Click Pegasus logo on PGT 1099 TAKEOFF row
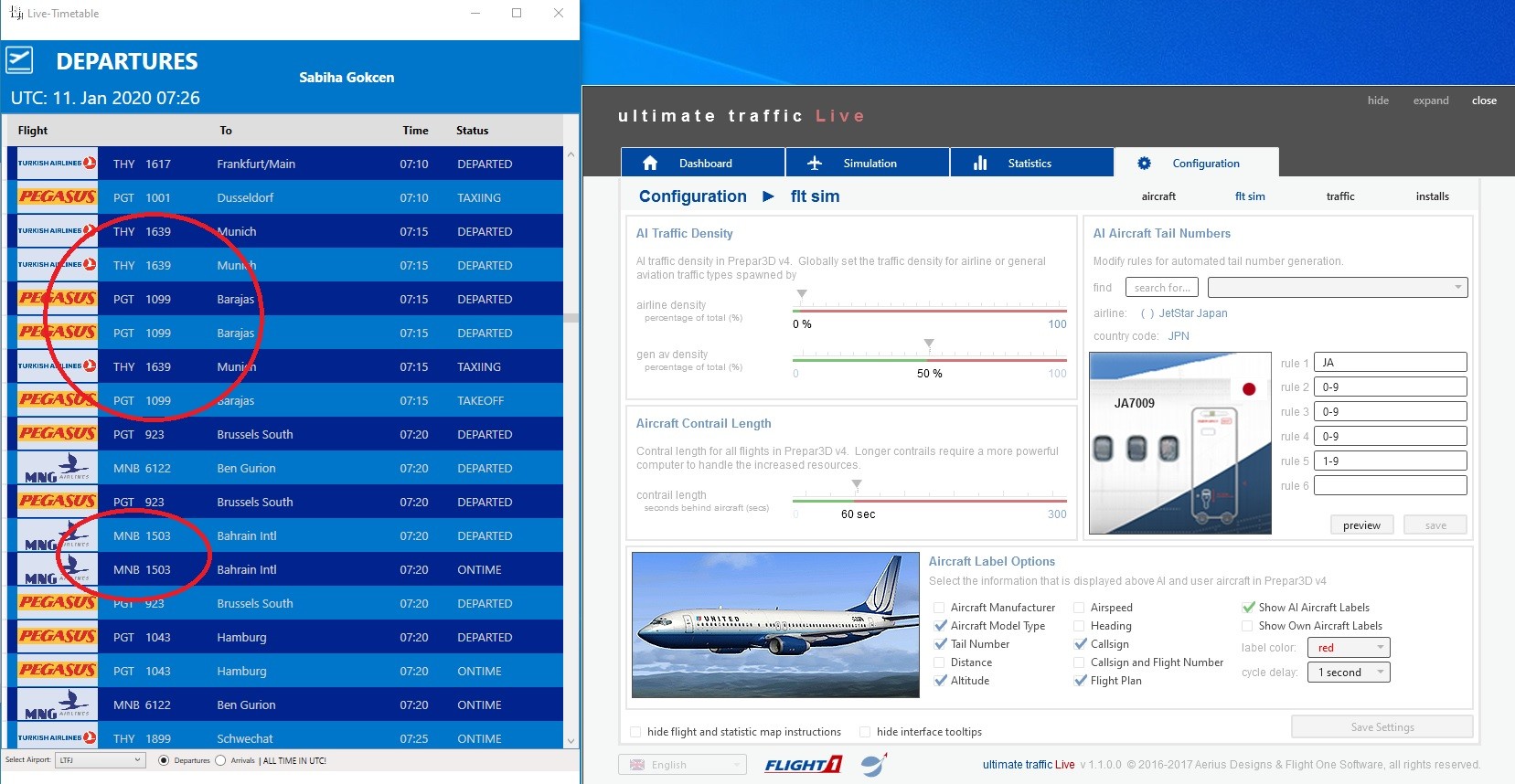 pyautogui.click(x=57, y=400)
